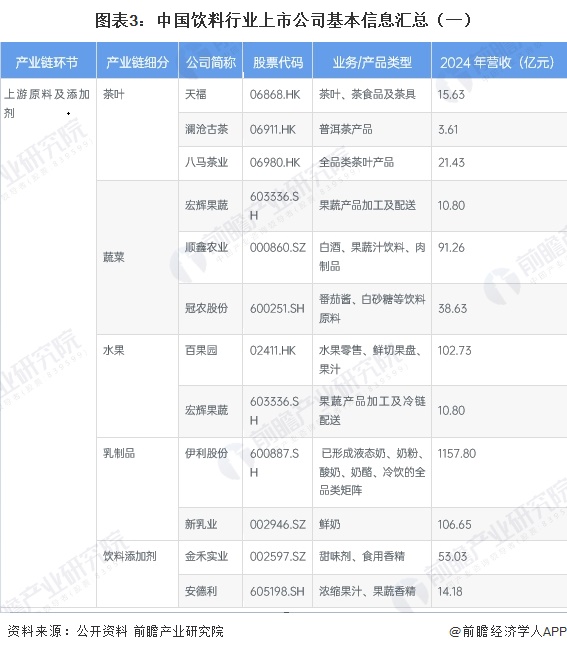Image resolution: width=567 pixels, height=652 pixels.
Task: Click company name 天福
Action: pyautogui.click(x=196, y=94)
